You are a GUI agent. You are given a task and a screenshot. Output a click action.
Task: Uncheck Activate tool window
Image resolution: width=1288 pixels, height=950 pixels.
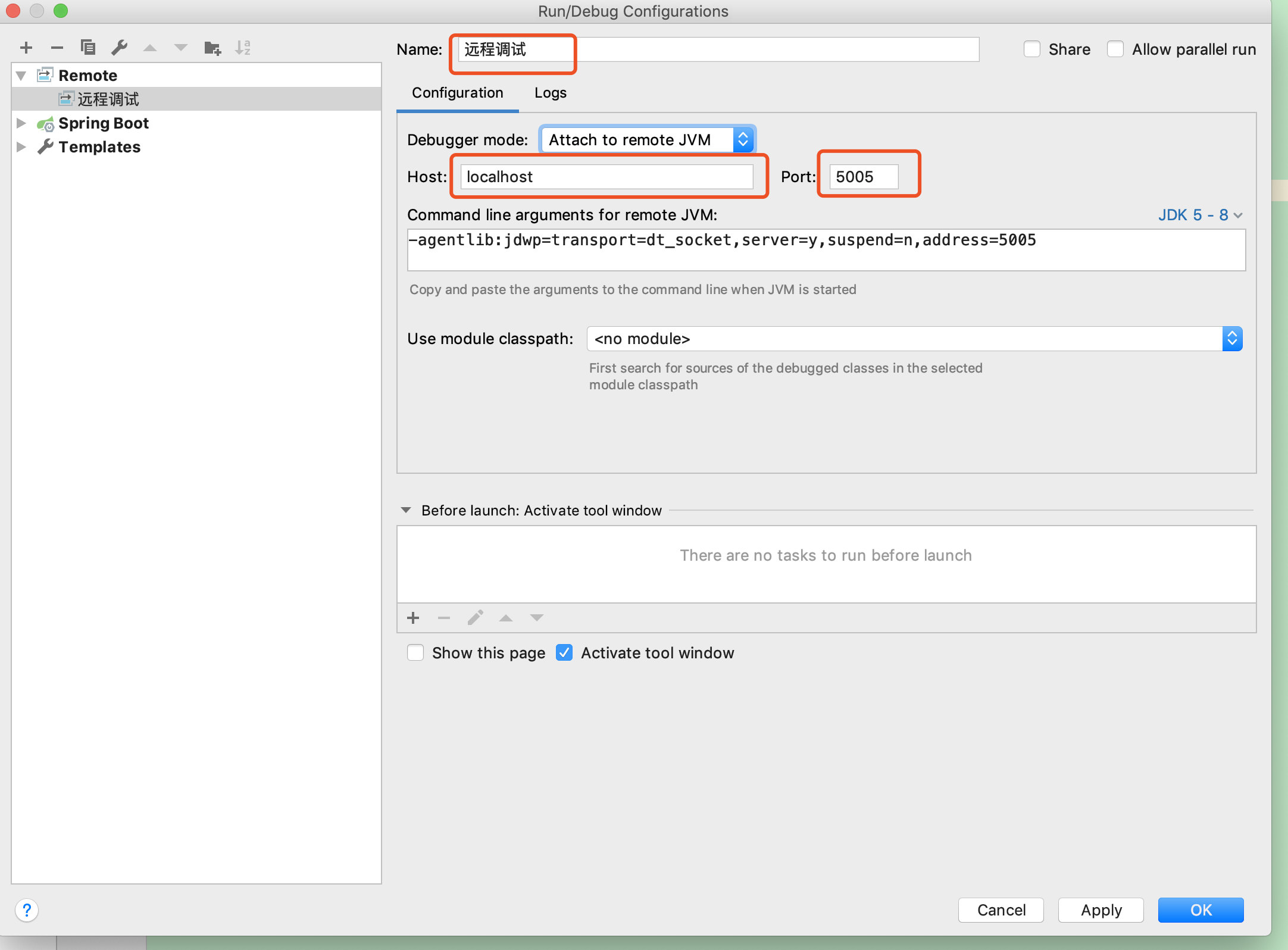pyautogui.click(x=564, y=653)
